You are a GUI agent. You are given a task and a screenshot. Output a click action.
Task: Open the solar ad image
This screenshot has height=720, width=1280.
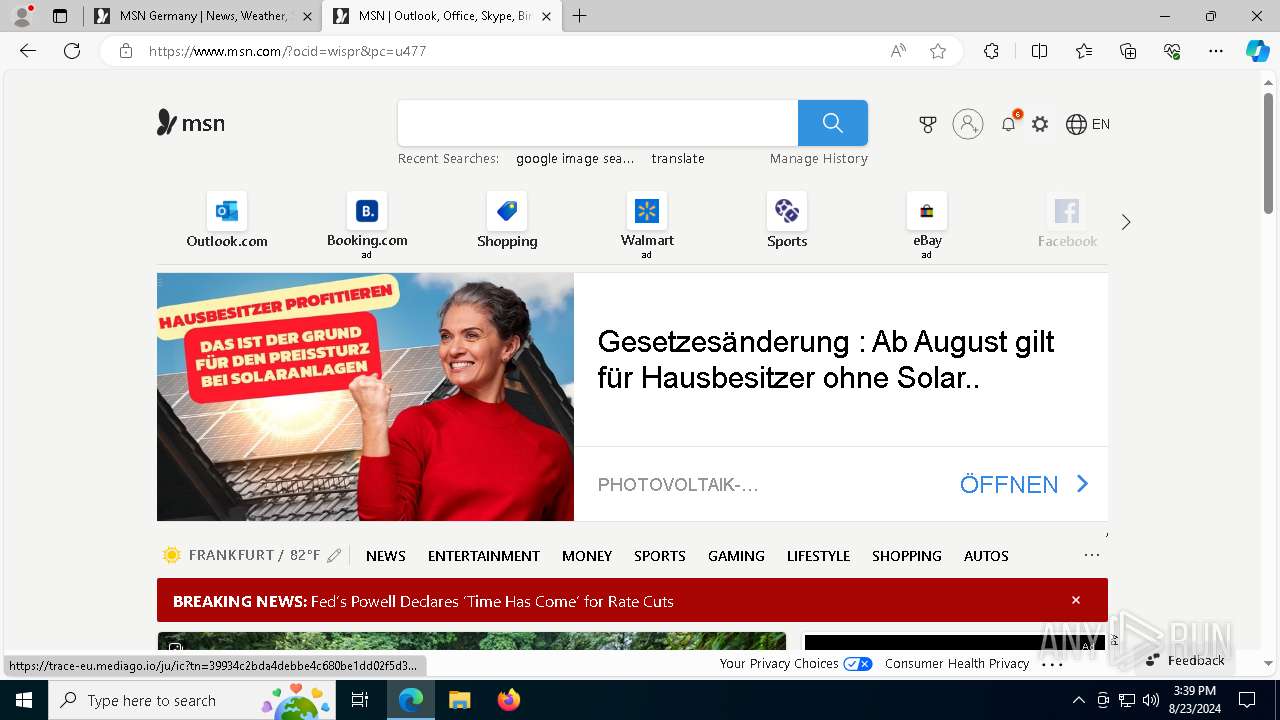coord(365,397)
